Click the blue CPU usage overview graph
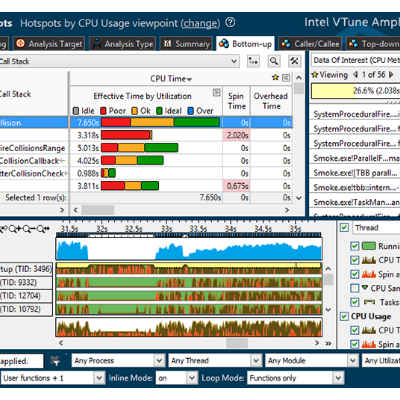 click(189, 249)
